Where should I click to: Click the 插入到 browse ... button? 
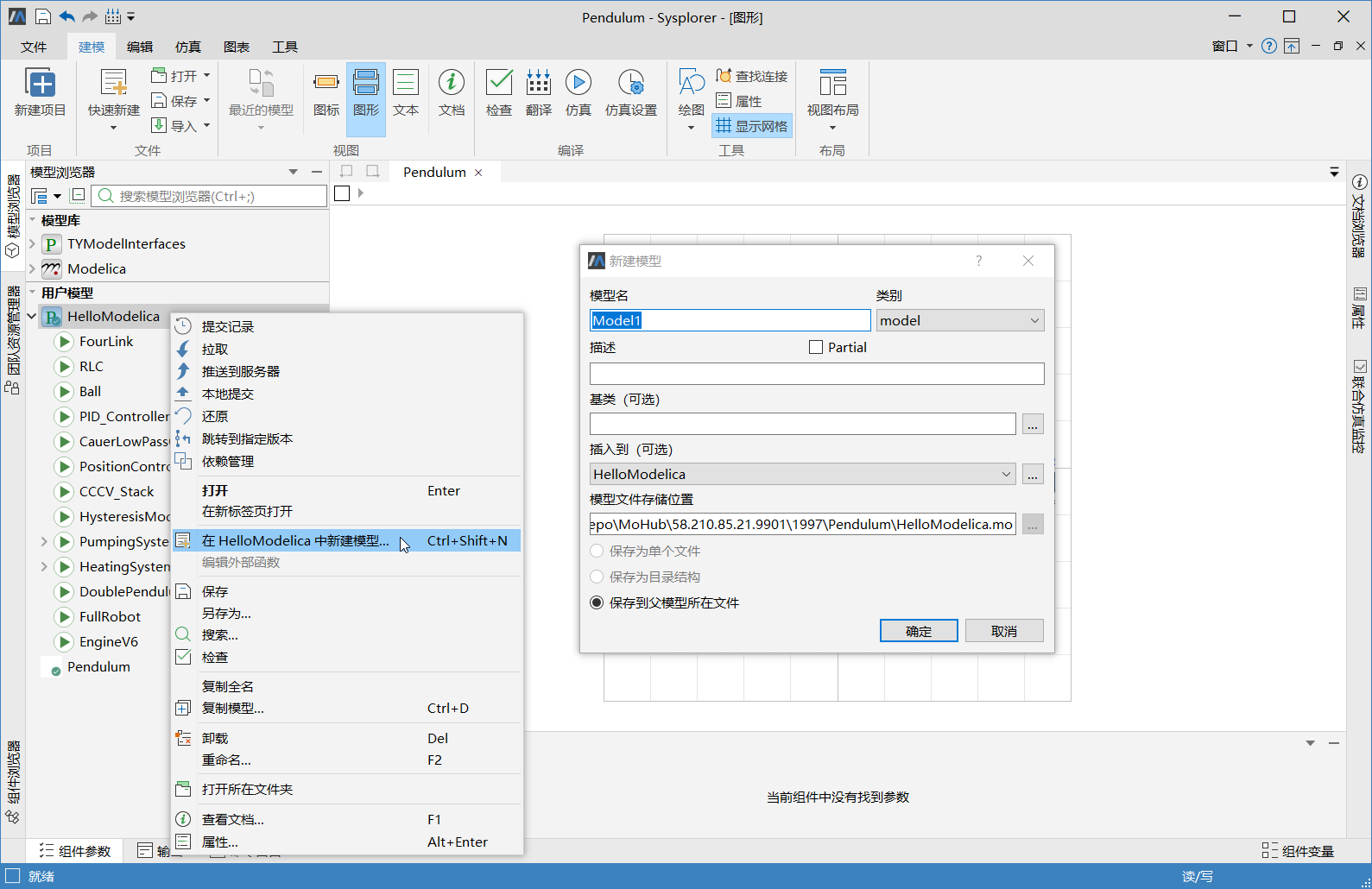(1033, 474)
